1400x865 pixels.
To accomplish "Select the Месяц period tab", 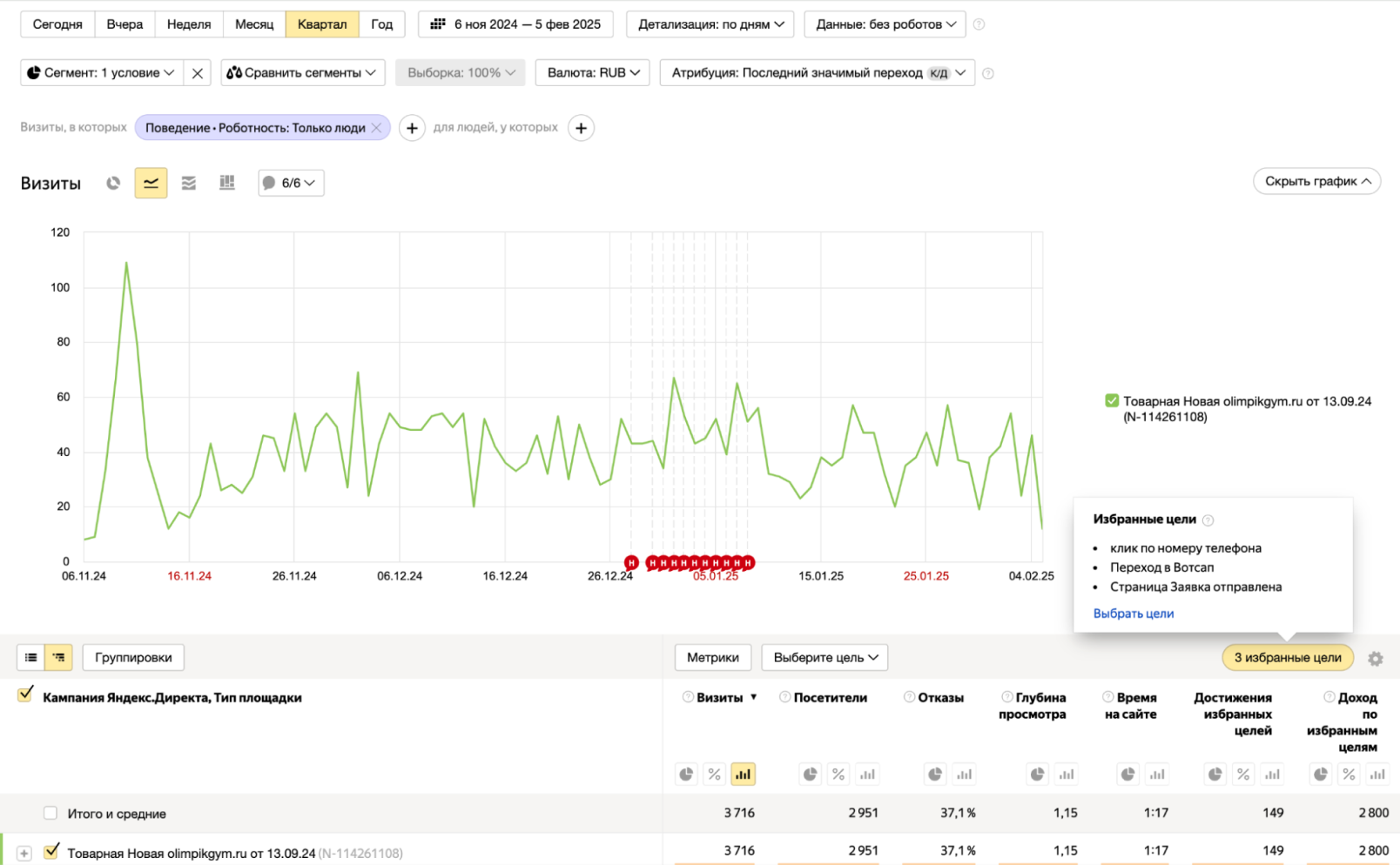I will (x=254, y=24).
